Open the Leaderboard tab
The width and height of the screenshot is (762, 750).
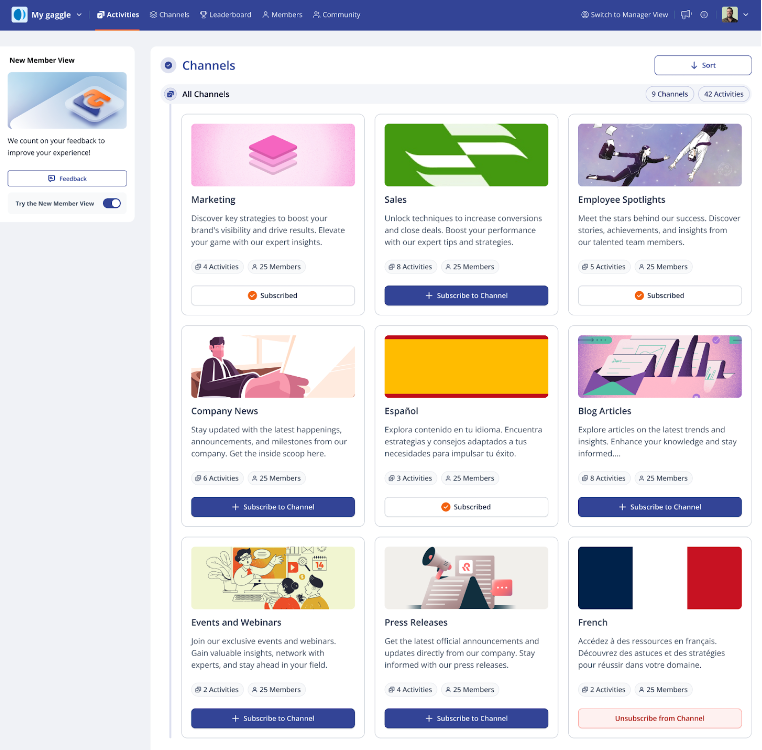pos(225,15)
